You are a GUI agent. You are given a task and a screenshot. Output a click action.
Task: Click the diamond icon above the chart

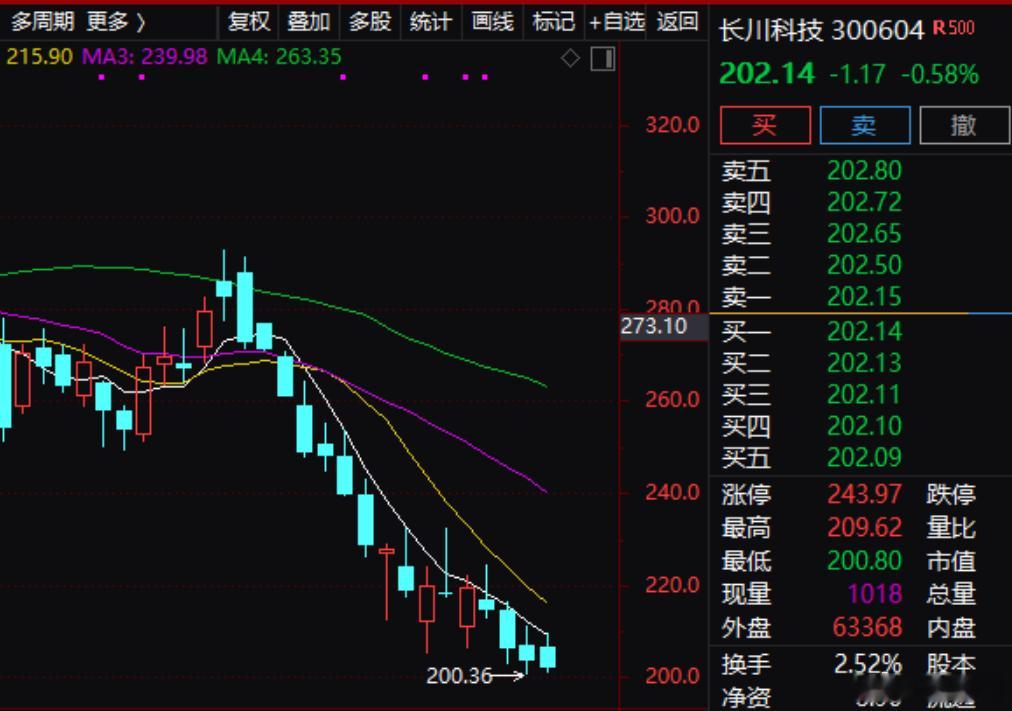[x=570, y=59]
